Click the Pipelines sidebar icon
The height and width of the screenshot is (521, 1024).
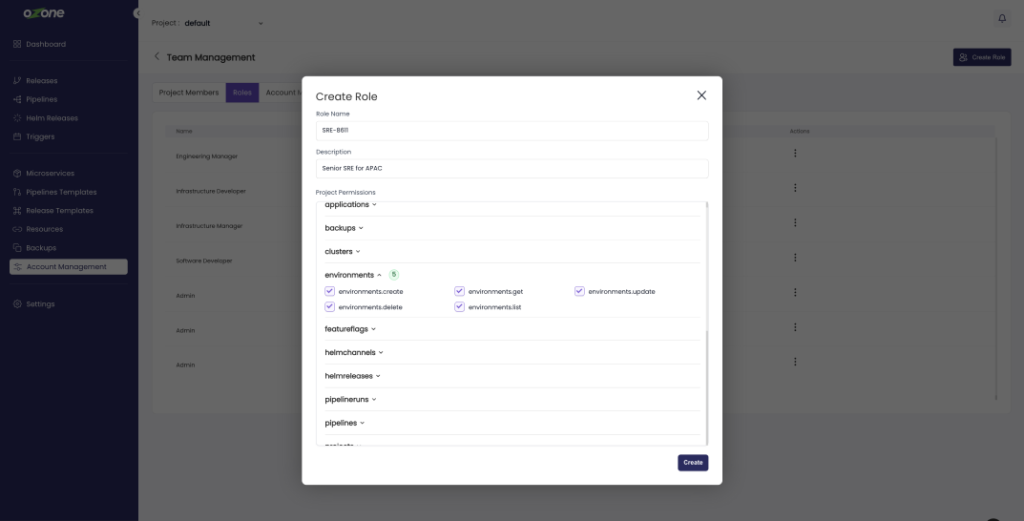(x=17, y=100)
